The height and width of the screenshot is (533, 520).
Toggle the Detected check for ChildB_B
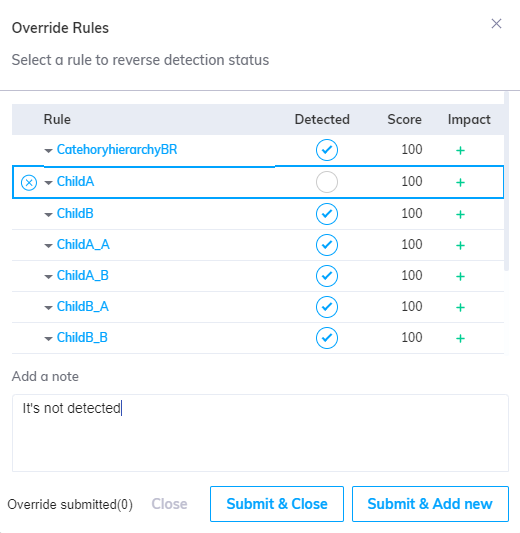(327, 338)
